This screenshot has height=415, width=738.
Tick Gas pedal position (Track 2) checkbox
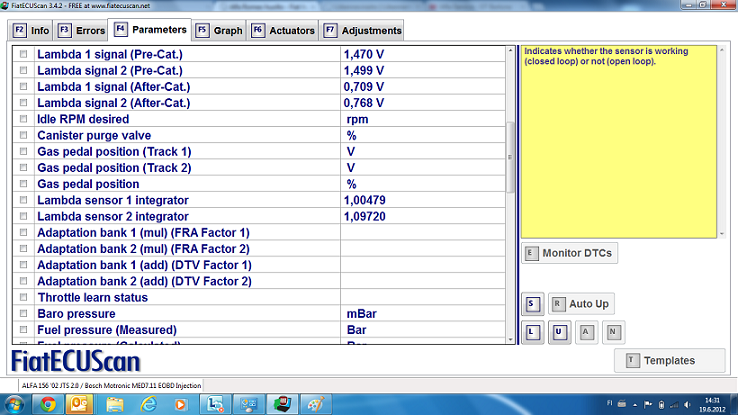tap(24, 168)
